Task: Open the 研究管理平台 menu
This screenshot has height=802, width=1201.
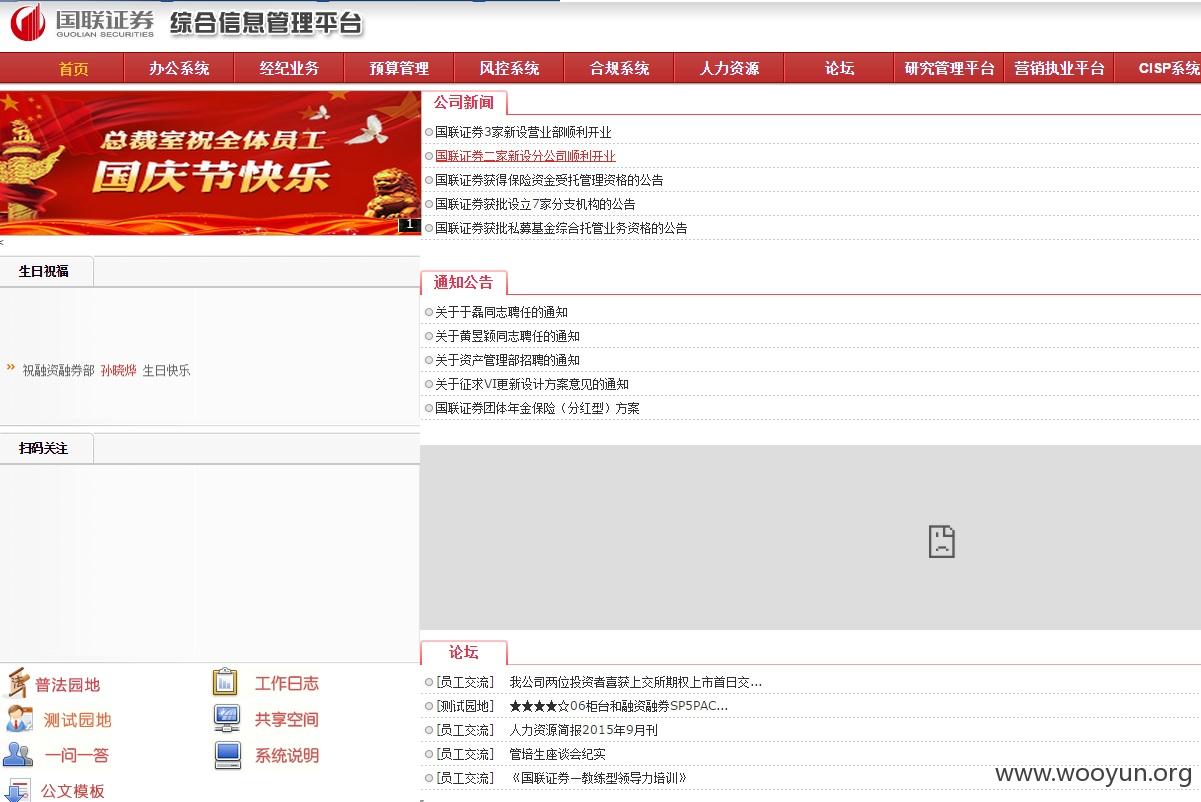Action: coord(949,69)
